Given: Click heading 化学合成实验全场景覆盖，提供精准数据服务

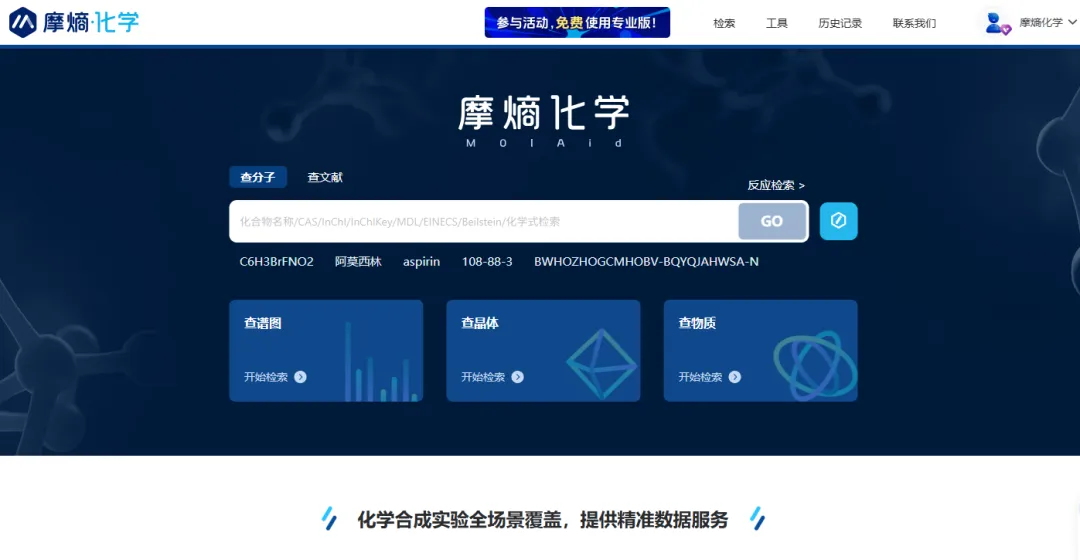Looking at the screenshot, I should pos(543,519).
